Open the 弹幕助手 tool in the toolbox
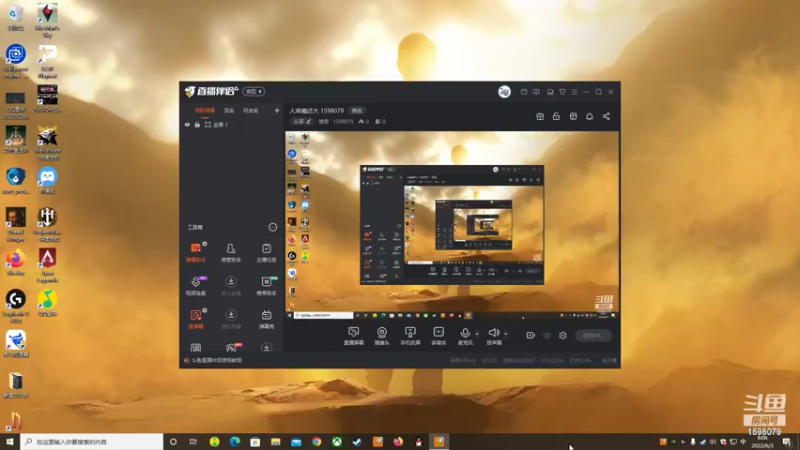The height and width of the screenshot is (450, 800). (195, 252)
